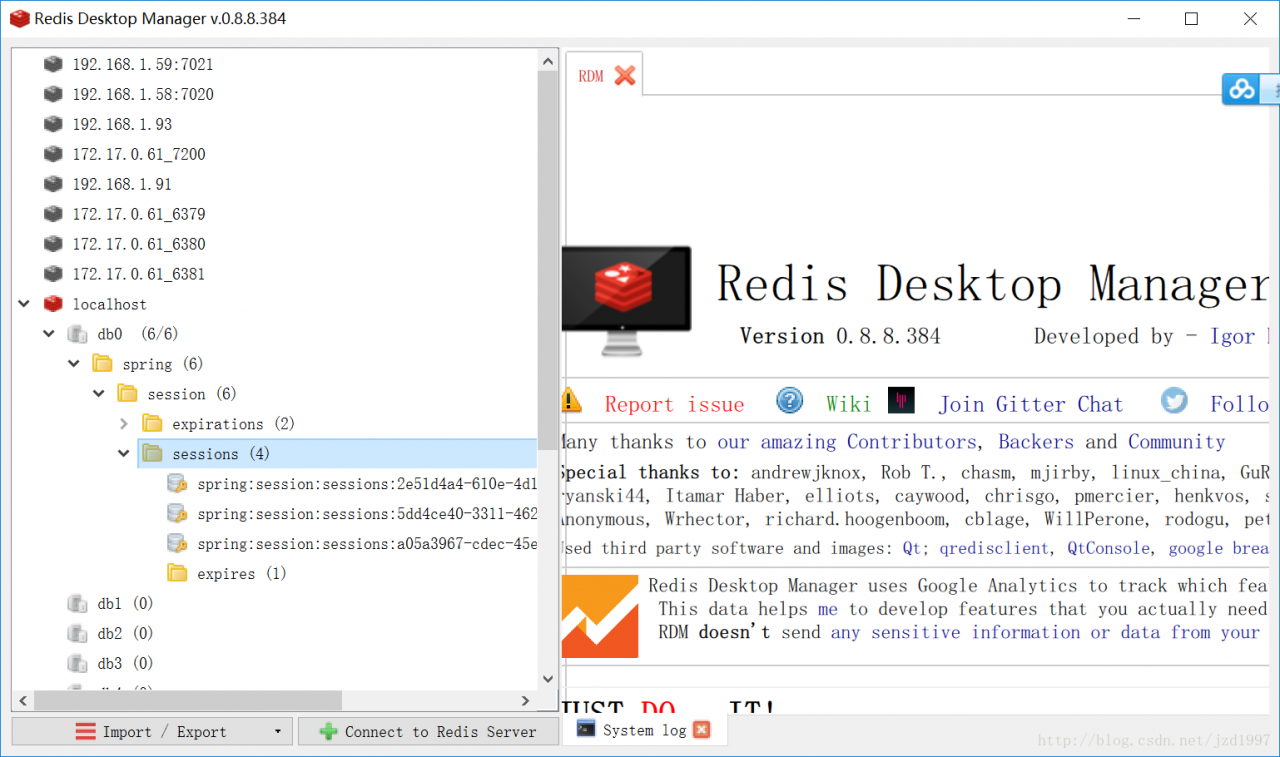Select the 172.17.0.61_7200 connection label
The width and height of the screenshot is (1280, 757).
[x=139, y=154]
